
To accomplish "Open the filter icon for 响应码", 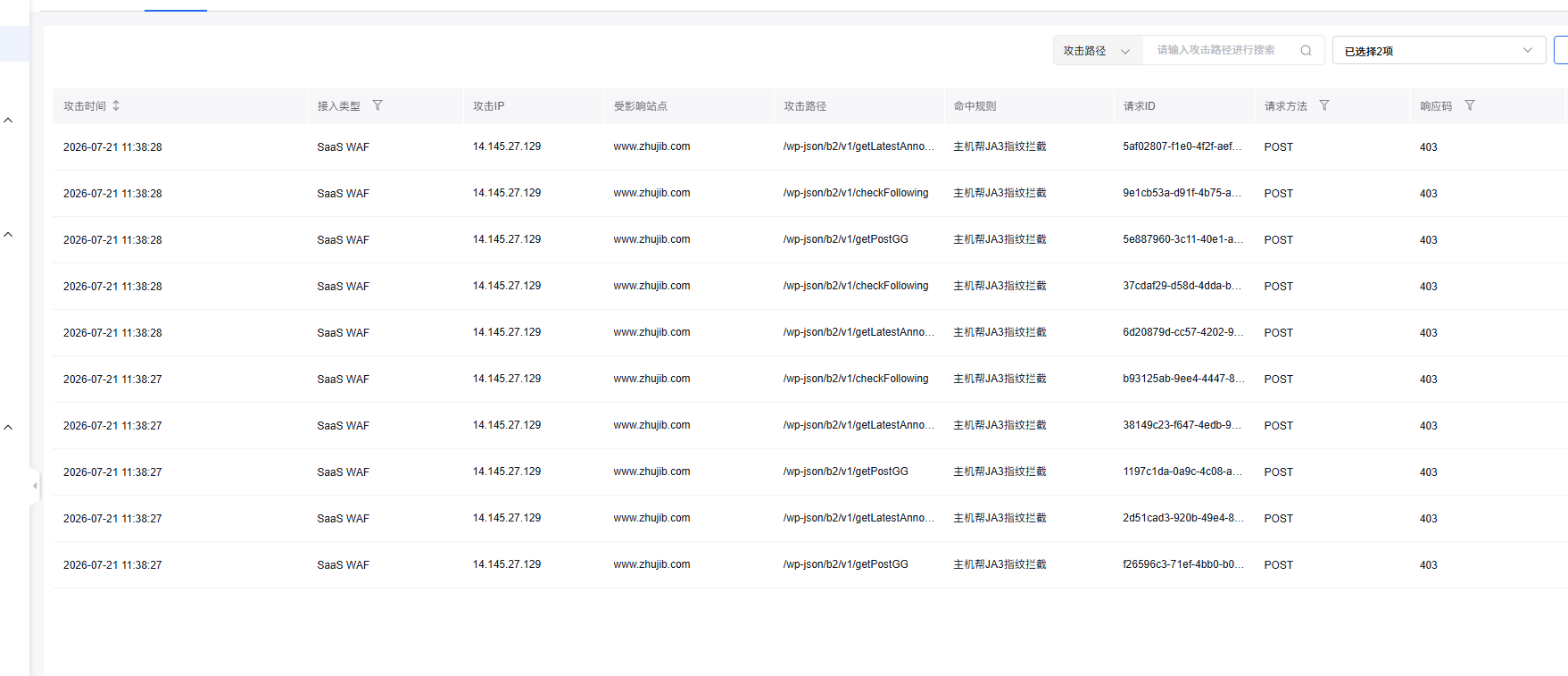I will (x=1470, y=105).
